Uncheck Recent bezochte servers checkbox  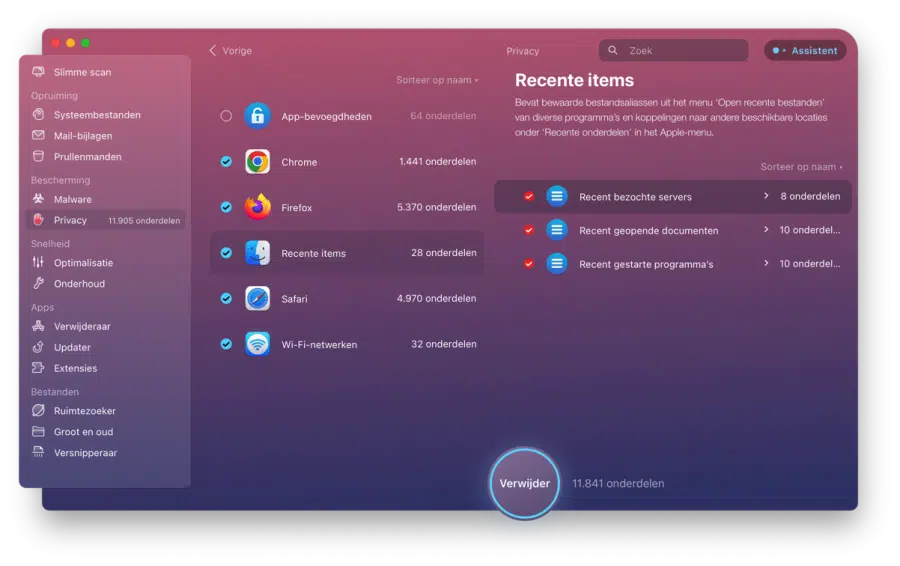click(x=529, y=196)
